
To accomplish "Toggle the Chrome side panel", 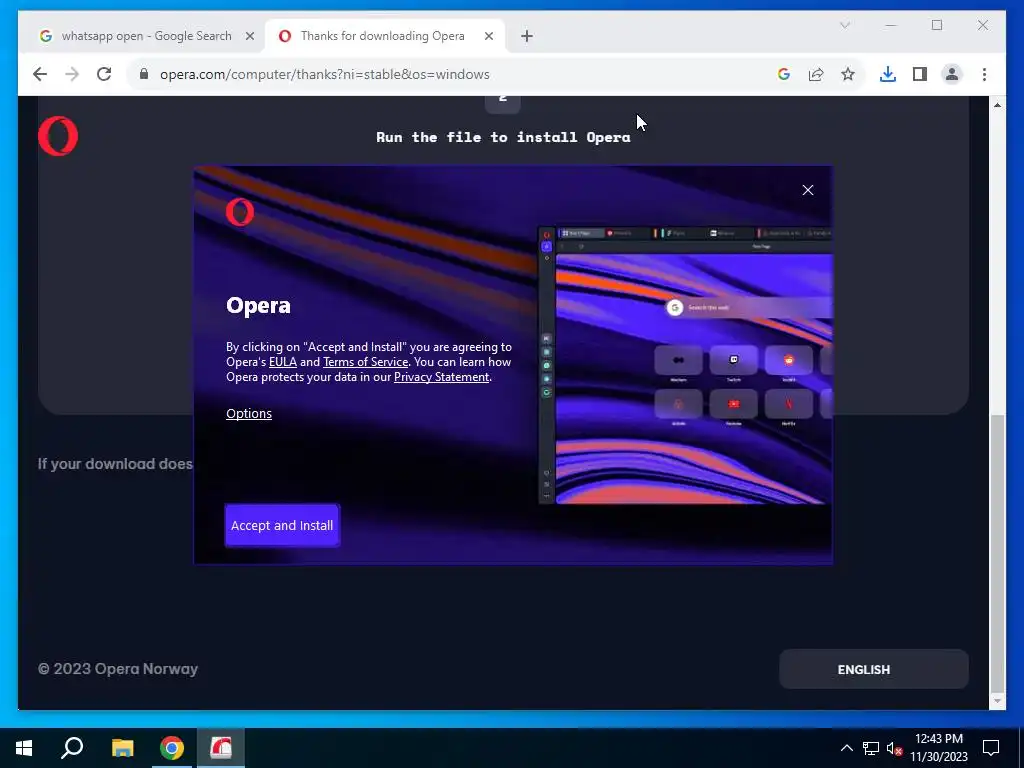I will point(920,74).
